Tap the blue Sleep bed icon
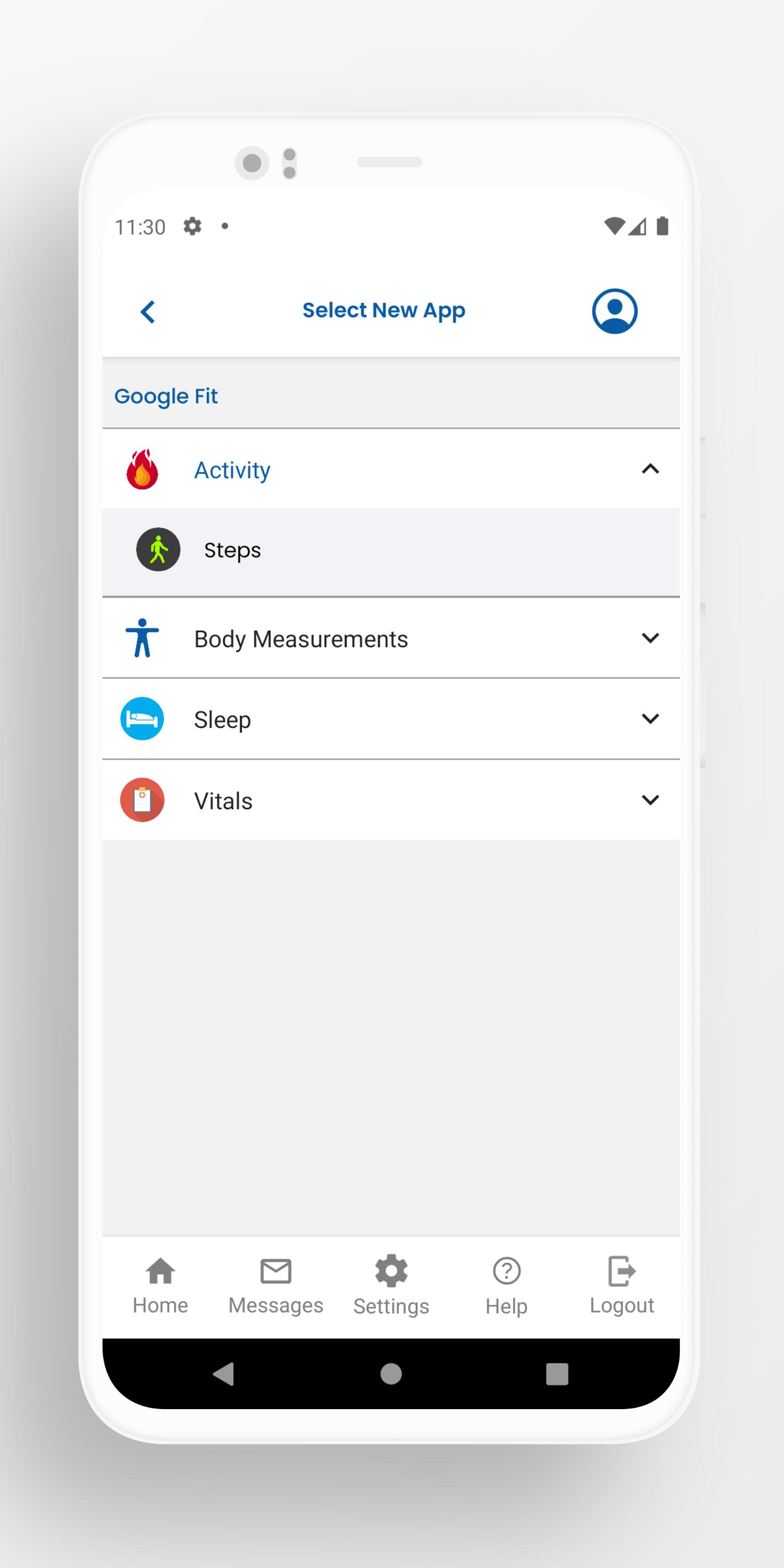 tap(142, 718)
